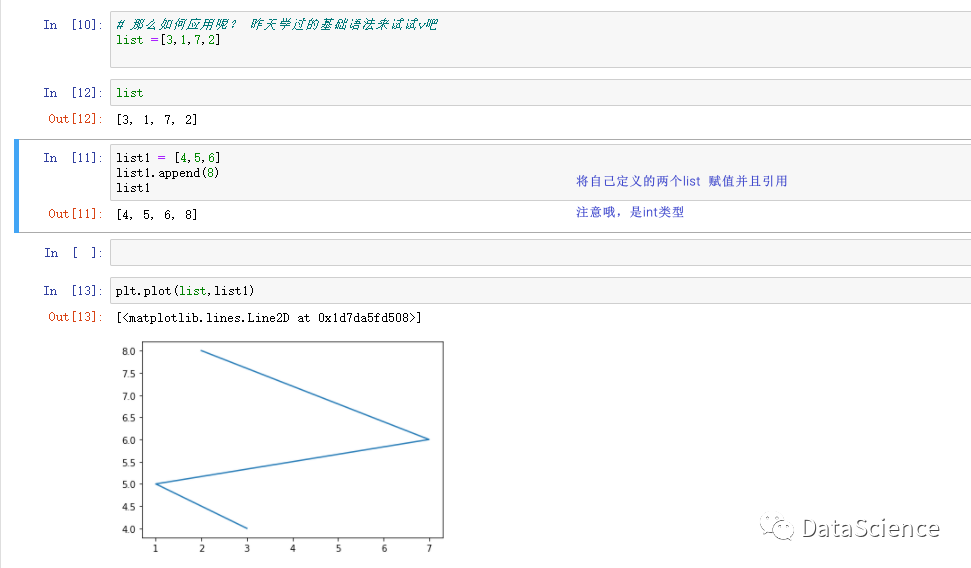Image resolution: width=971 pixels, height=568 pixels.
Task: Click the plt.plot(list,list1) code cell
Action: click(x=538, y=291)
